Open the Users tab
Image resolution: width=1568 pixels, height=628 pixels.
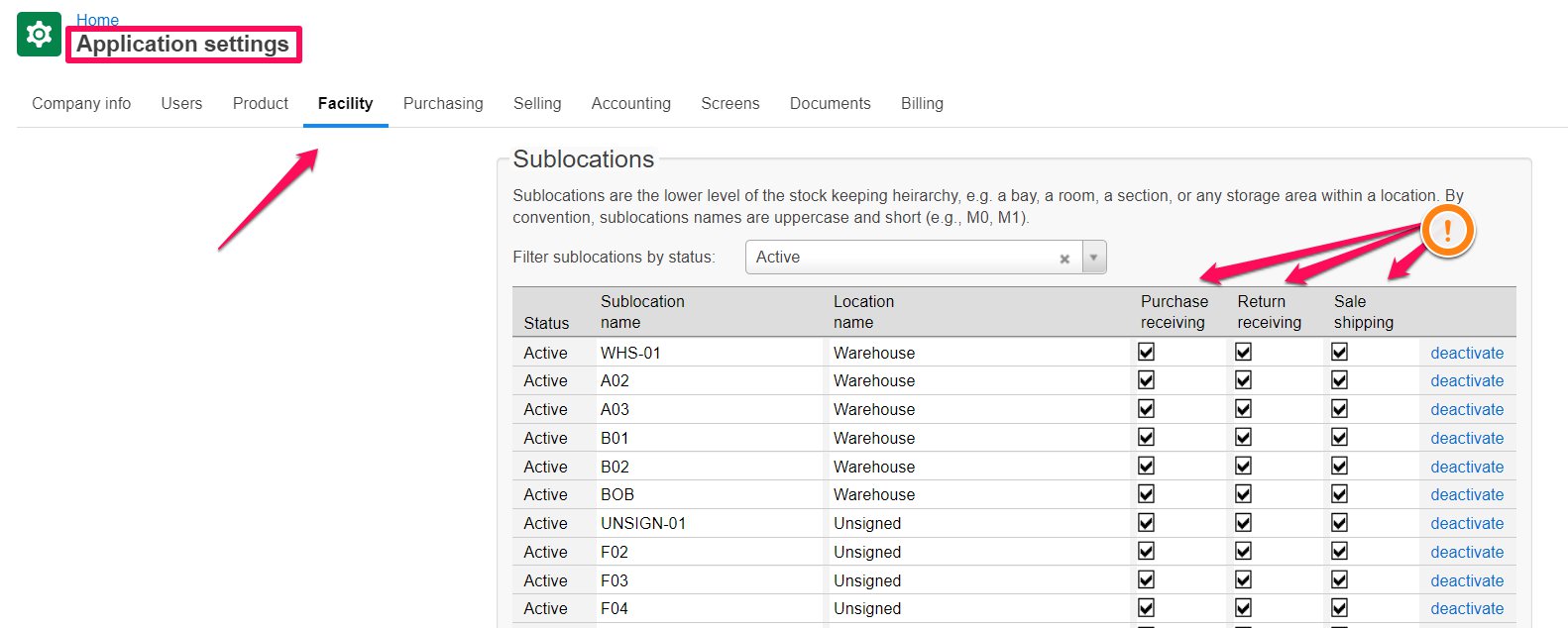pos(181,103)
